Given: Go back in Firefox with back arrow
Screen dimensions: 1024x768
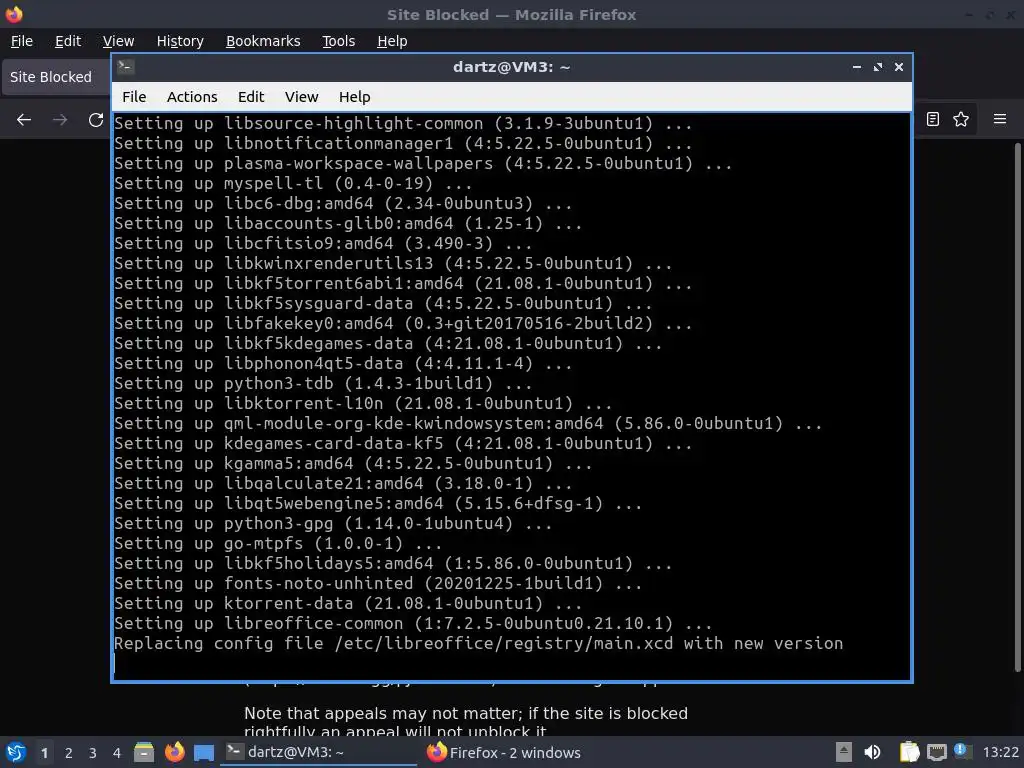Looking at the screenshot, I should (x=24, y=120).
